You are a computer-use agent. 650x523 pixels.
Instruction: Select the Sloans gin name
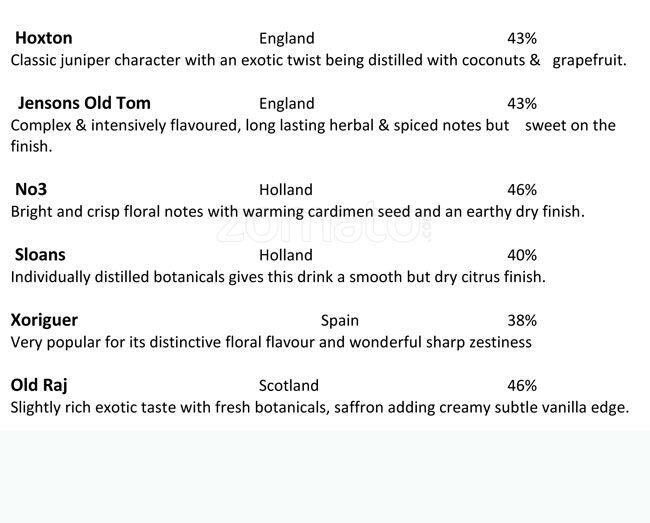pos(40,254)
